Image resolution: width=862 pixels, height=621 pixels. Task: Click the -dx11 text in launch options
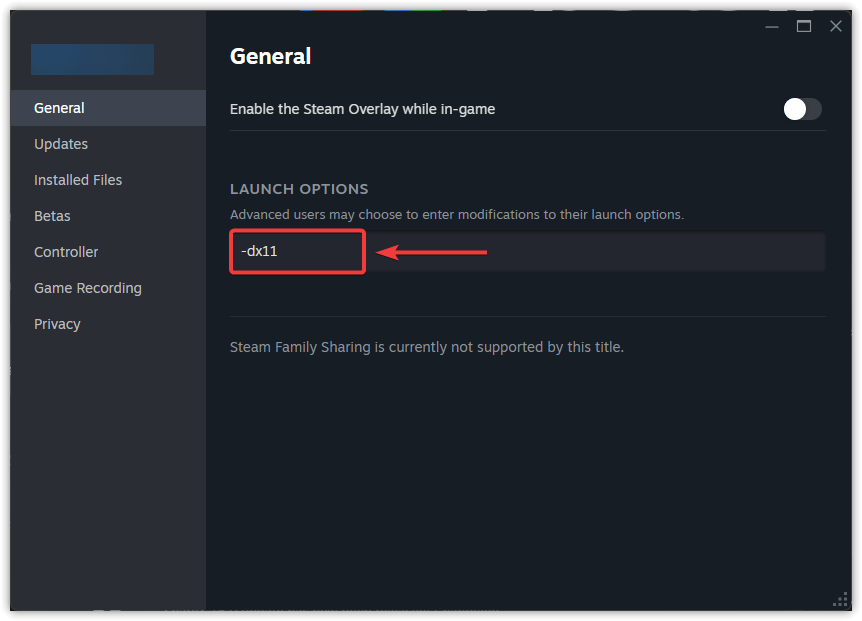click(x=259, y=252)
